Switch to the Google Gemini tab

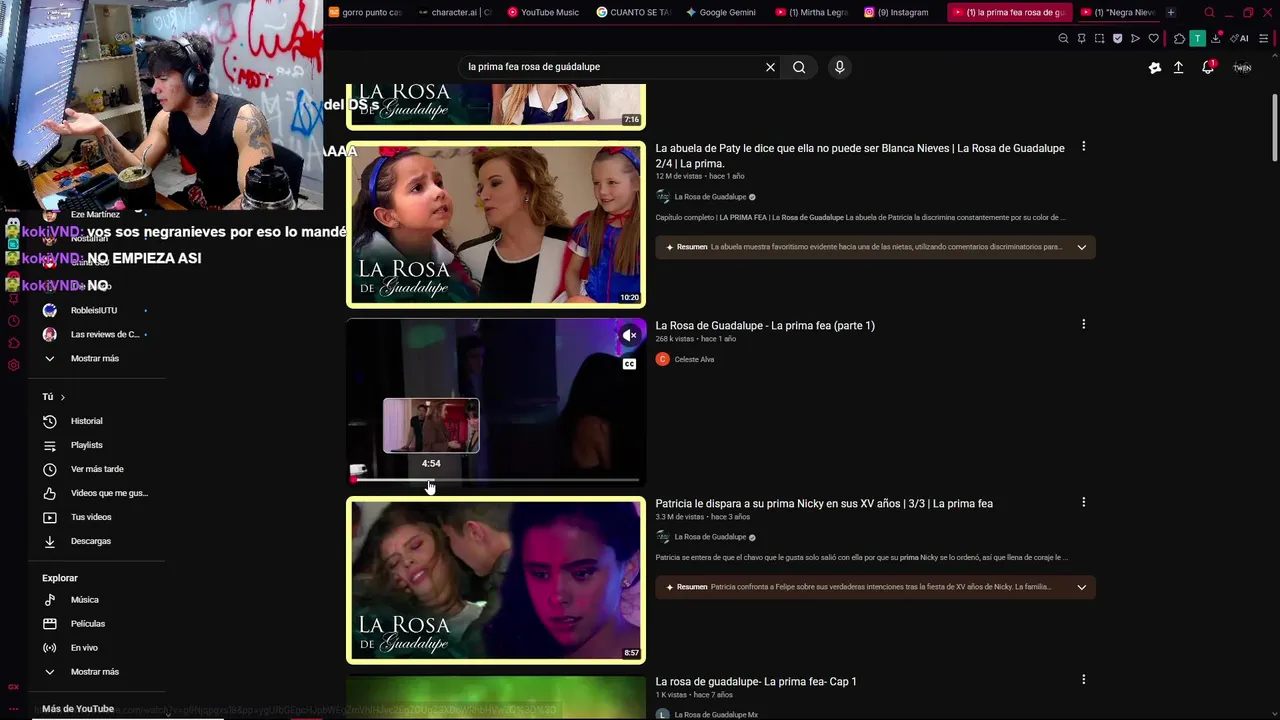(721, 12)
